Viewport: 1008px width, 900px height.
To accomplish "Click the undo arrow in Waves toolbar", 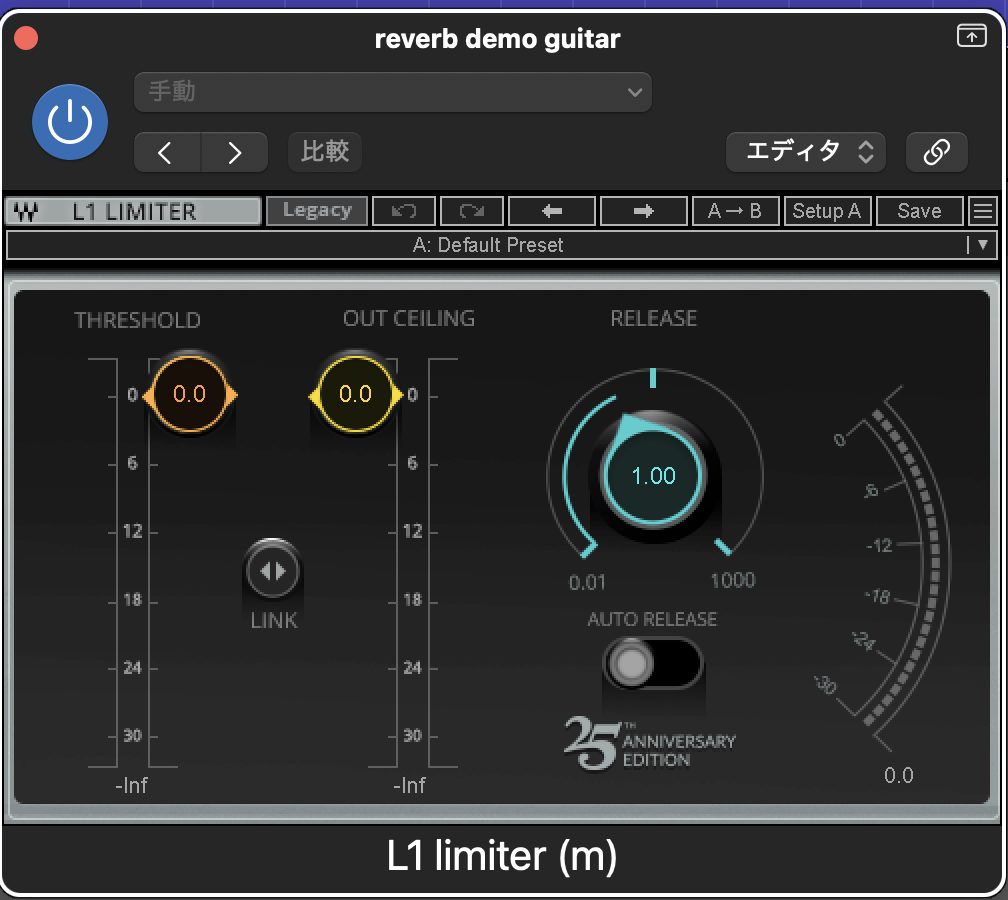I will click(x=404, y=211).
